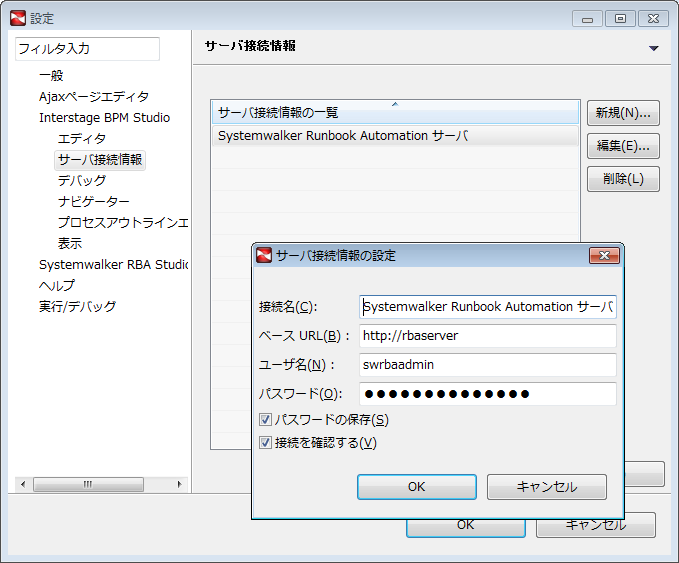Select 実行/デバッグ tree item
The height and width of the screenshot is (563, 679).
coord(78,306)
